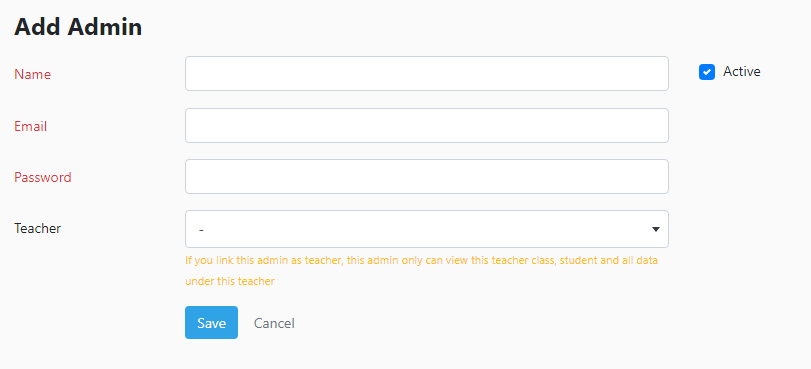
Task: Click the red Email label
Action: click(31, 126)
